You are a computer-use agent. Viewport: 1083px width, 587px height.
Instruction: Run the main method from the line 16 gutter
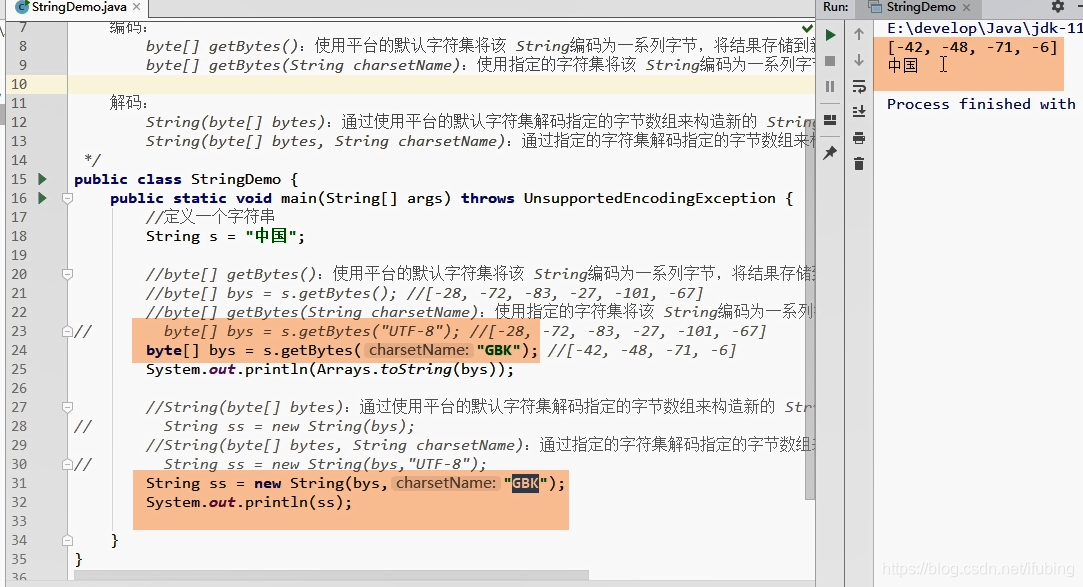coord(42,198)
